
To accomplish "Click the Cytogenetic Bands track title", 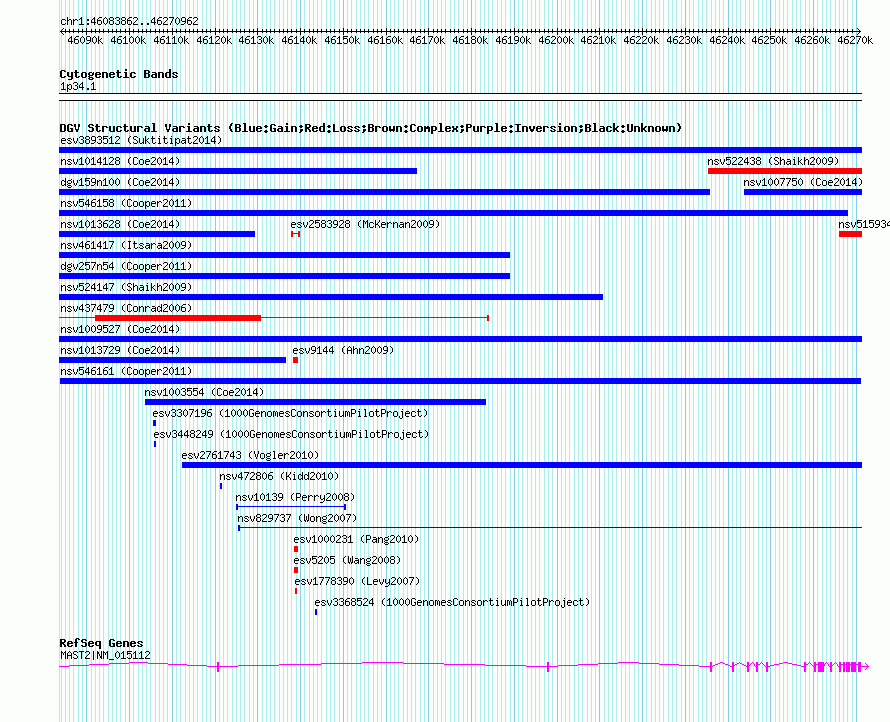I will click(119, 74).
